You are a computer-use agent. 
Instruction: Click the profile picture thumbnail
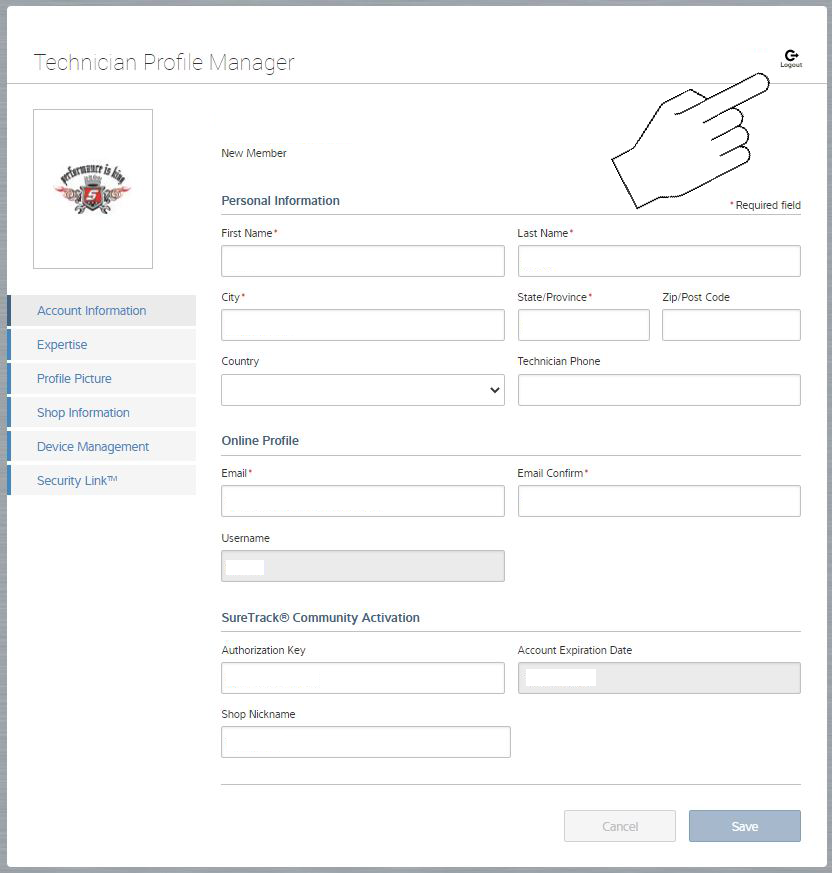tap(92, 189)
